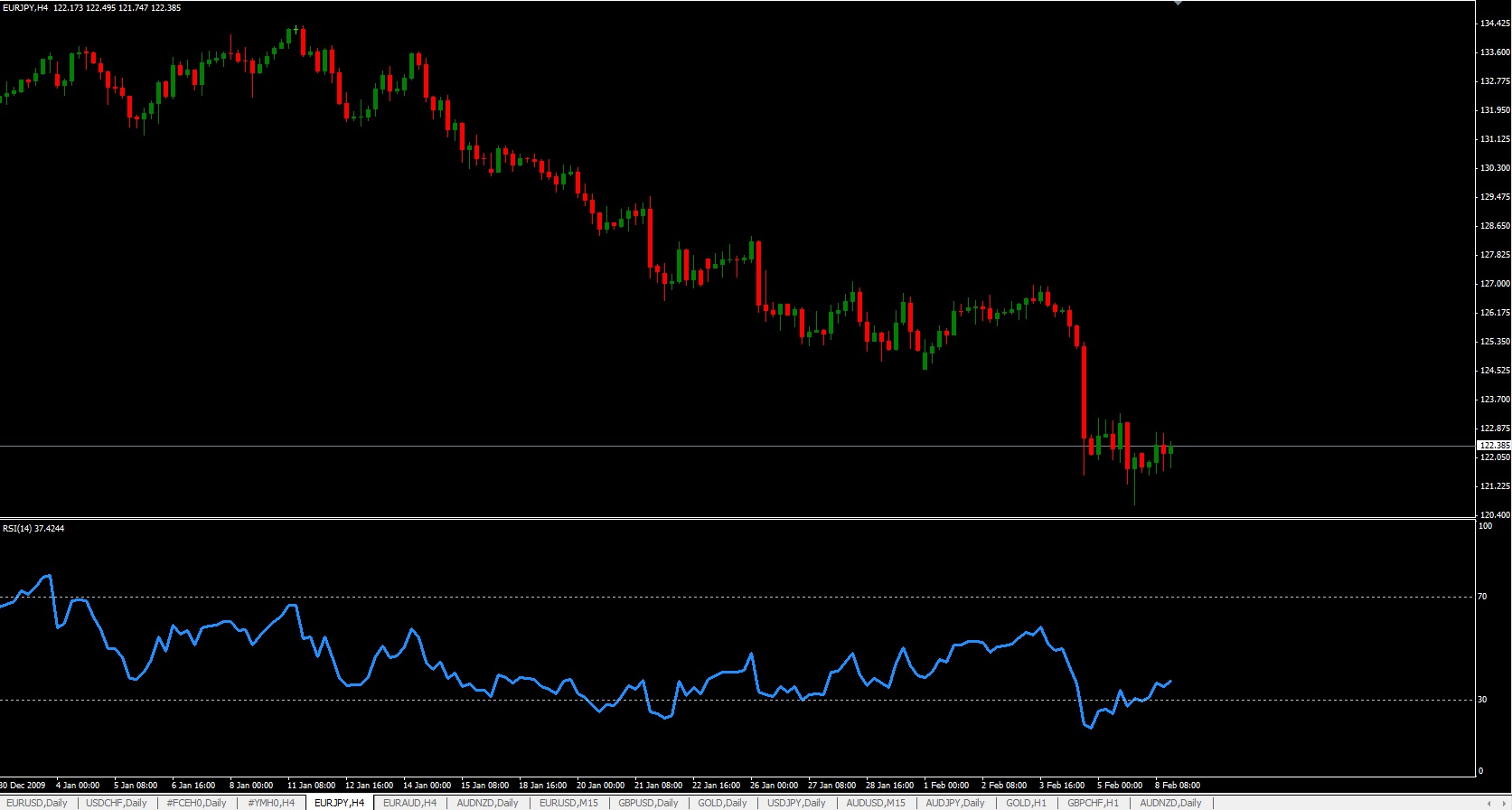Select the 21 Jan 08:00 time label
Screen dimensions: 1512x810
coord(658,786)
